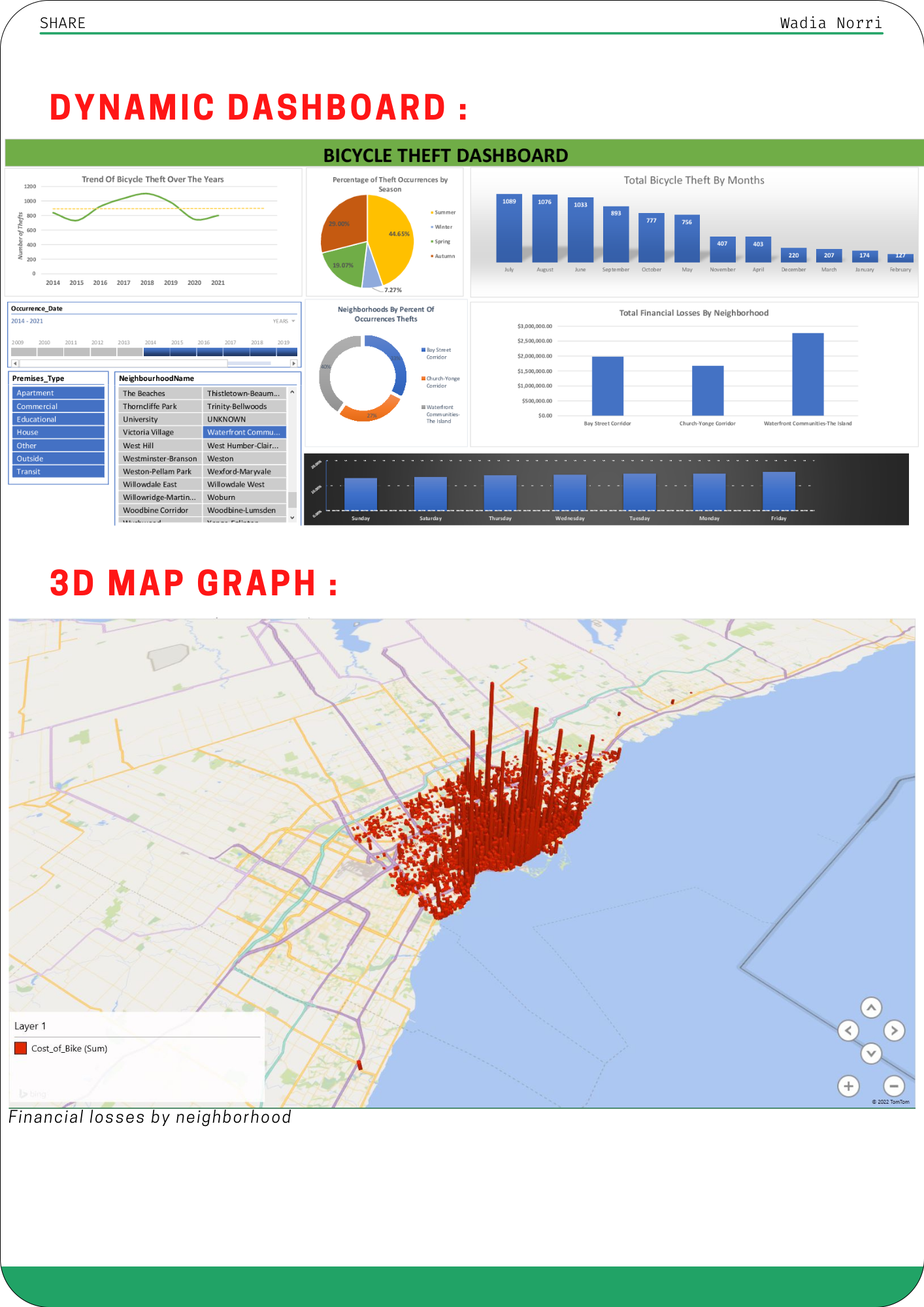Deselect highlighted Waterfront Commu neighbourhood
This screenshot has height=1307, width=924.
(x=244, y=432)
